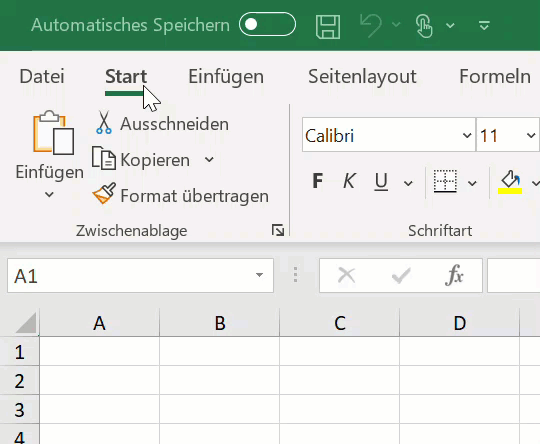Open the Undo history dropdown arrow

[396, 24]
